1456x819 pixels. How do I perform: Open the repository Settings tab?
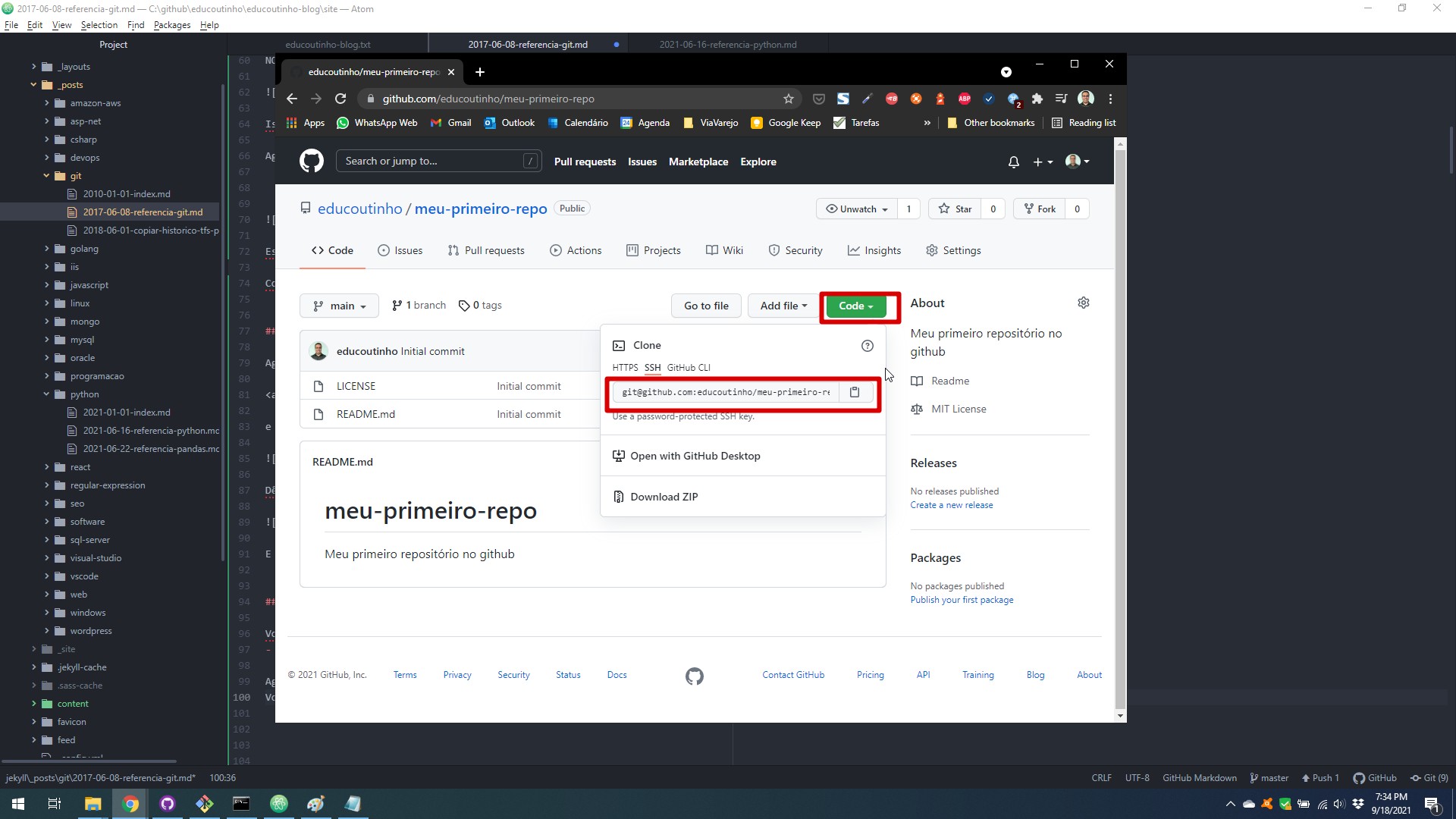point(953,251)
